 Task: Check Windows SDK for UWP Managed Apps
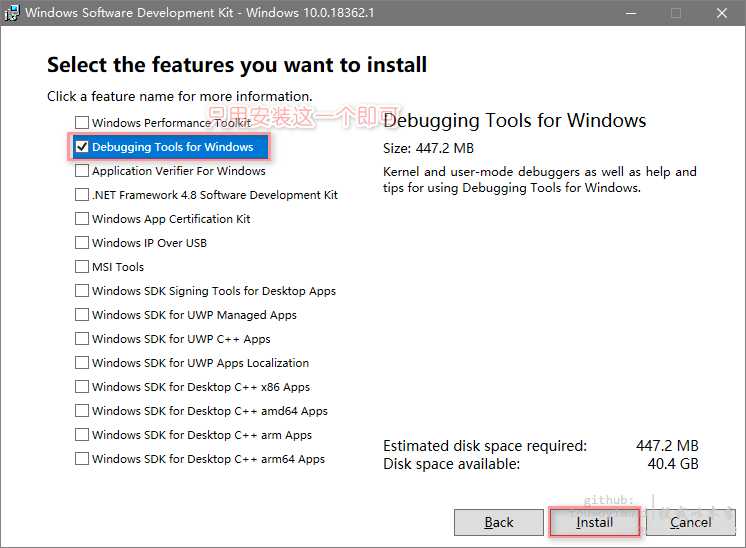(82, 315)
